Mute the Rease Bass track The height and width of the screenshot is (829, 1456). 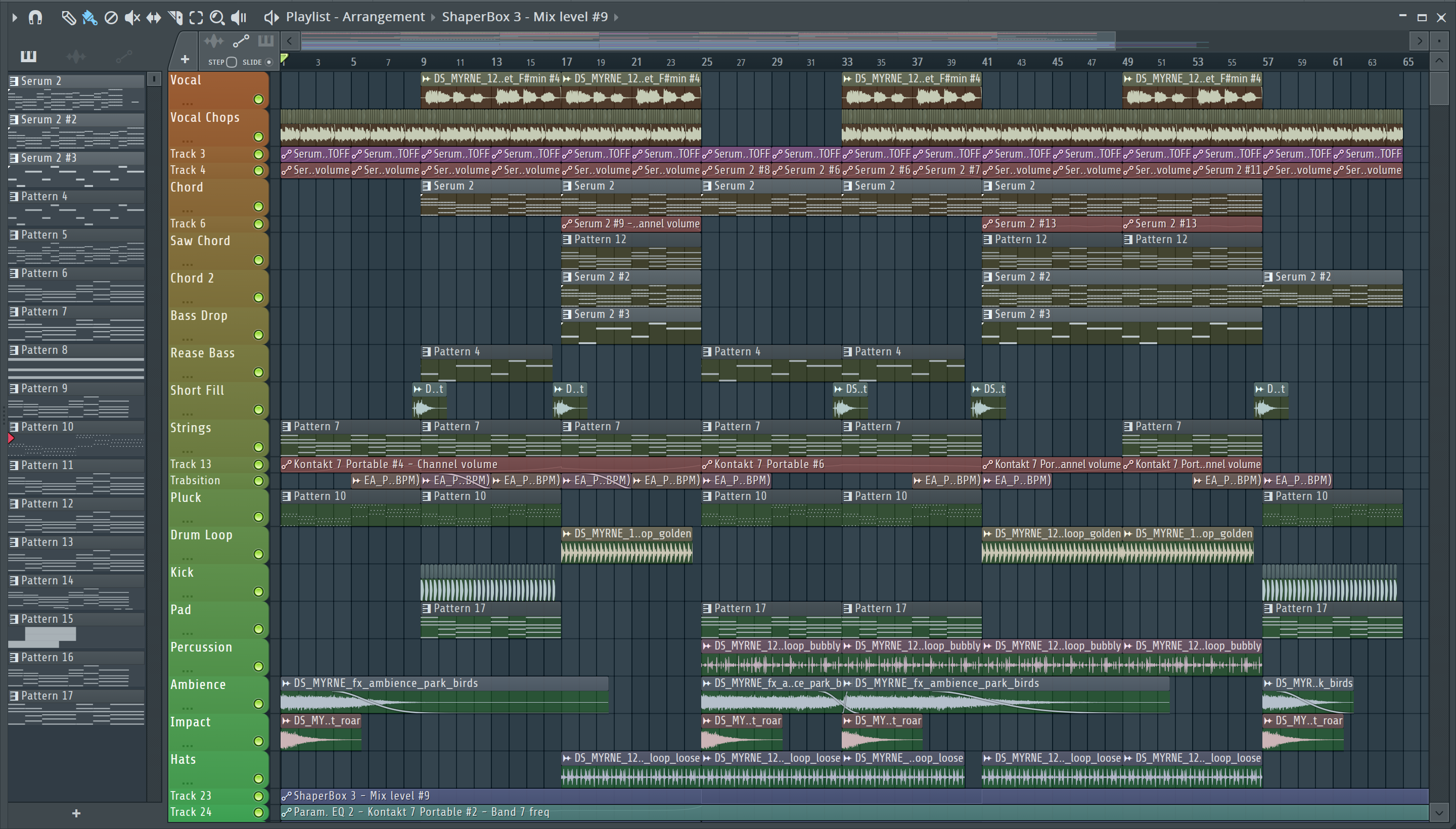click(258, 373)
